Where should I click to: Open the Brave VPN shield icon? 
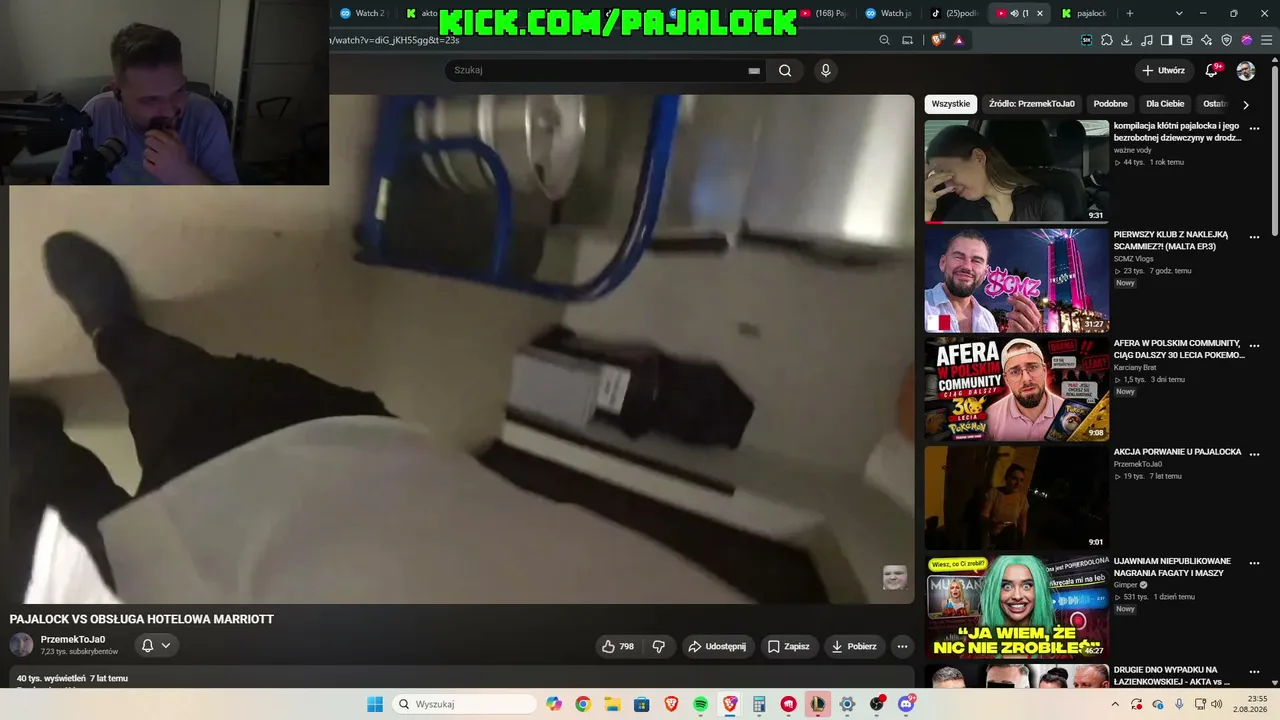1227,40
